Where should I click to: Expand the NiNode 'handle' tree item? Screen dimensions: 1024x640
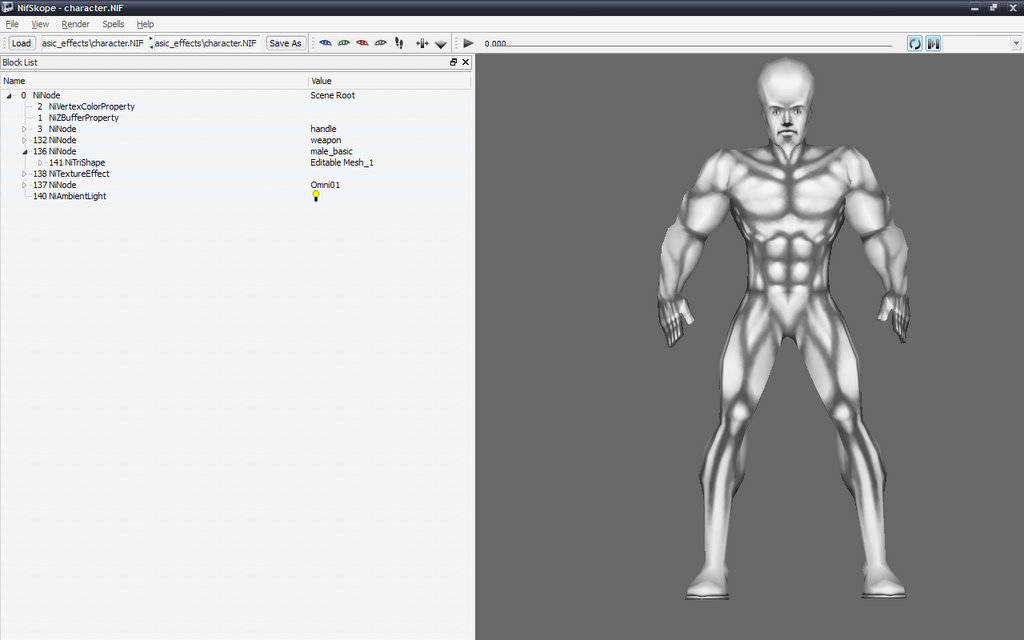25,129
